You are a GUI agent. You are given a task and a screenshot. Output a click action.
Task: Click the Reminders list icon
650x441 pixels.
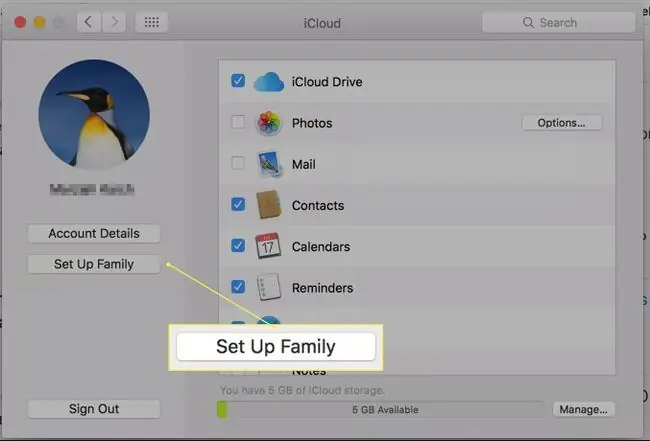269,287
